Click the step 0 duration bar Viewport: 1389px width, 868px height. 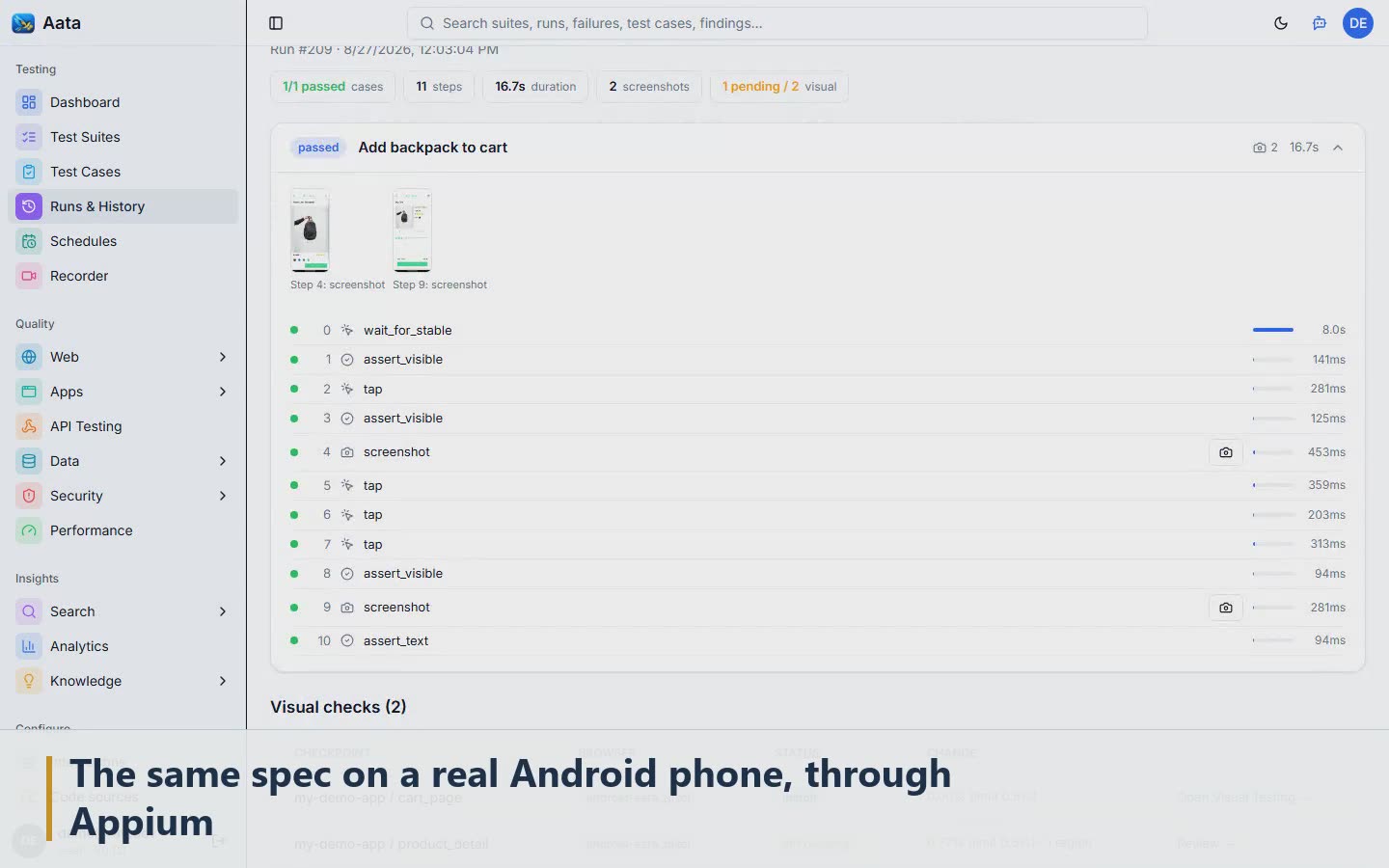(1273, 330)
